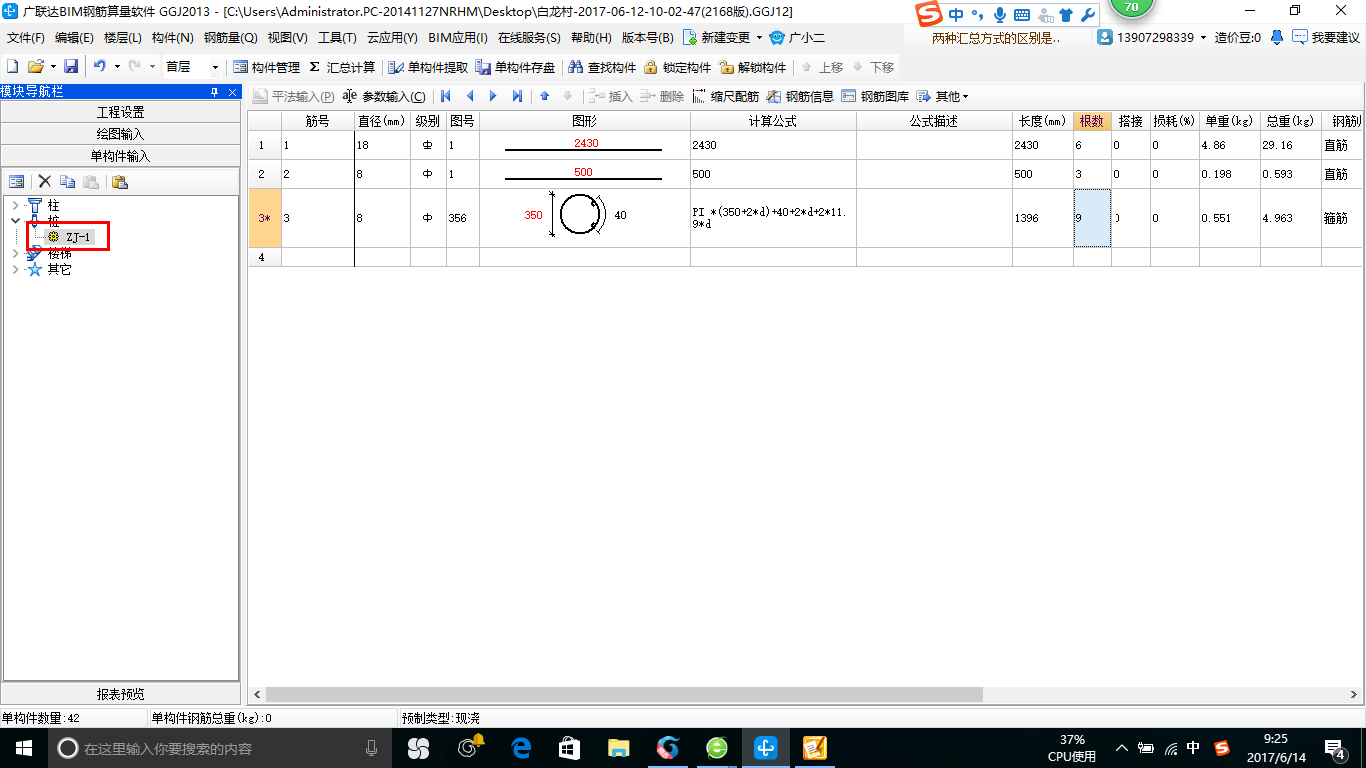Click the clipboard paste icon with yellow folder

click(120, 181)
